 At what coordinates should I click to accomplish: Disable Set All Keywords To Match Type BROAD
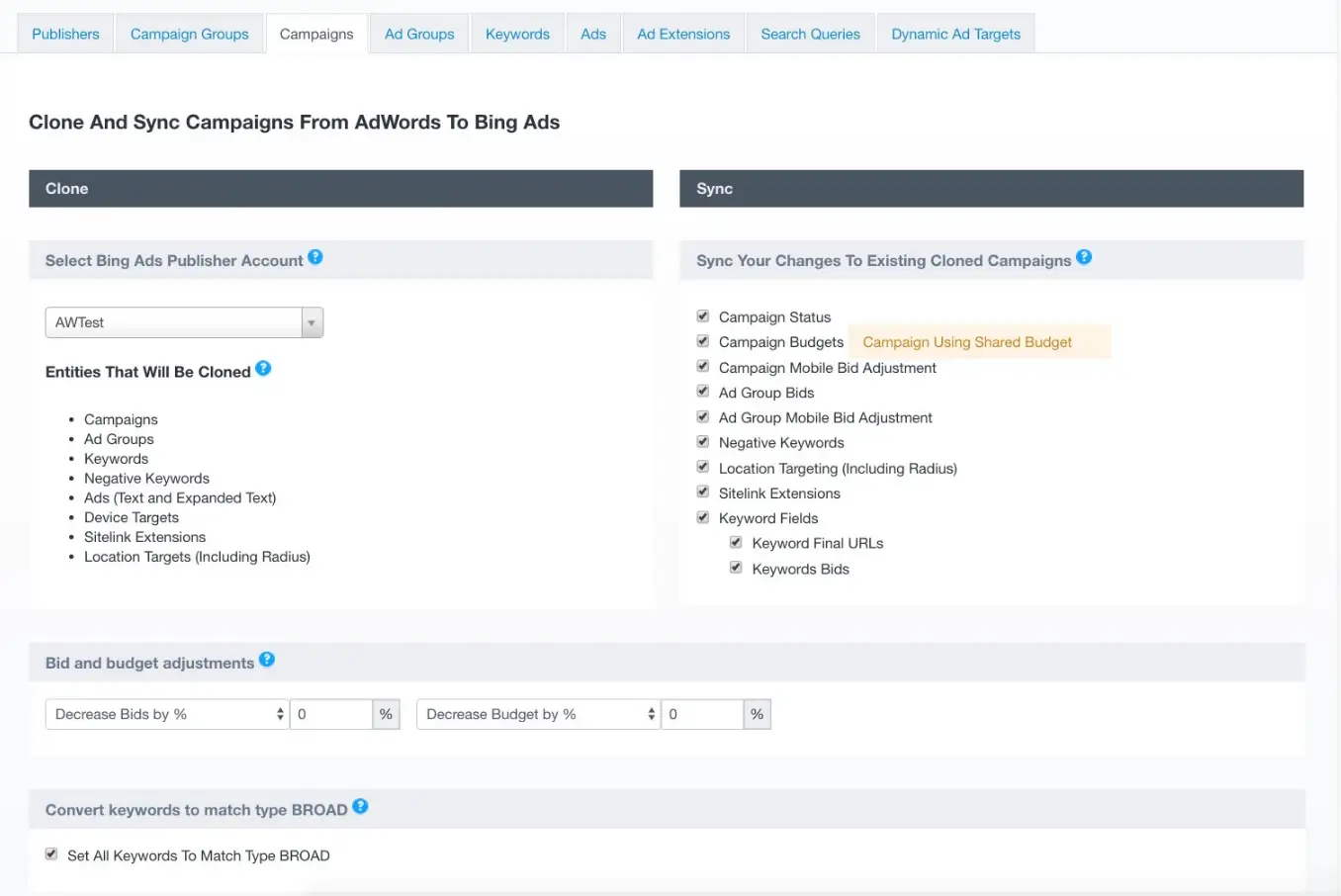pyautogui.click(x=51, y=854)
